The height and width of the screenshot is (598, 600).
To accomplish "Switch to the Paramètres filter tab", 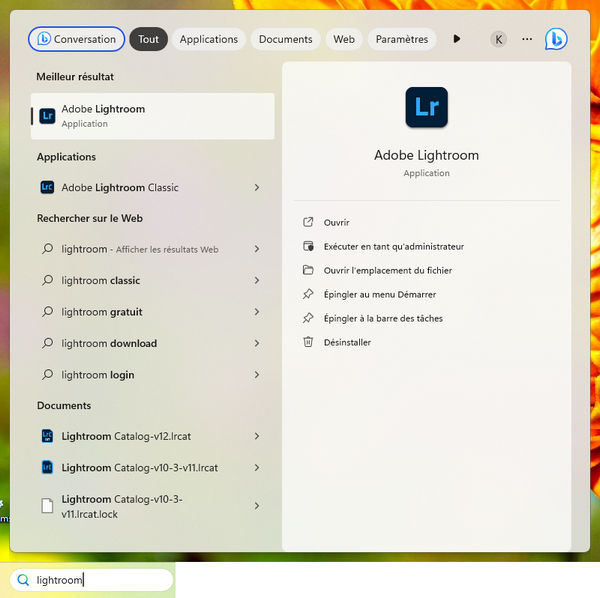I will (x=402, y=39).
